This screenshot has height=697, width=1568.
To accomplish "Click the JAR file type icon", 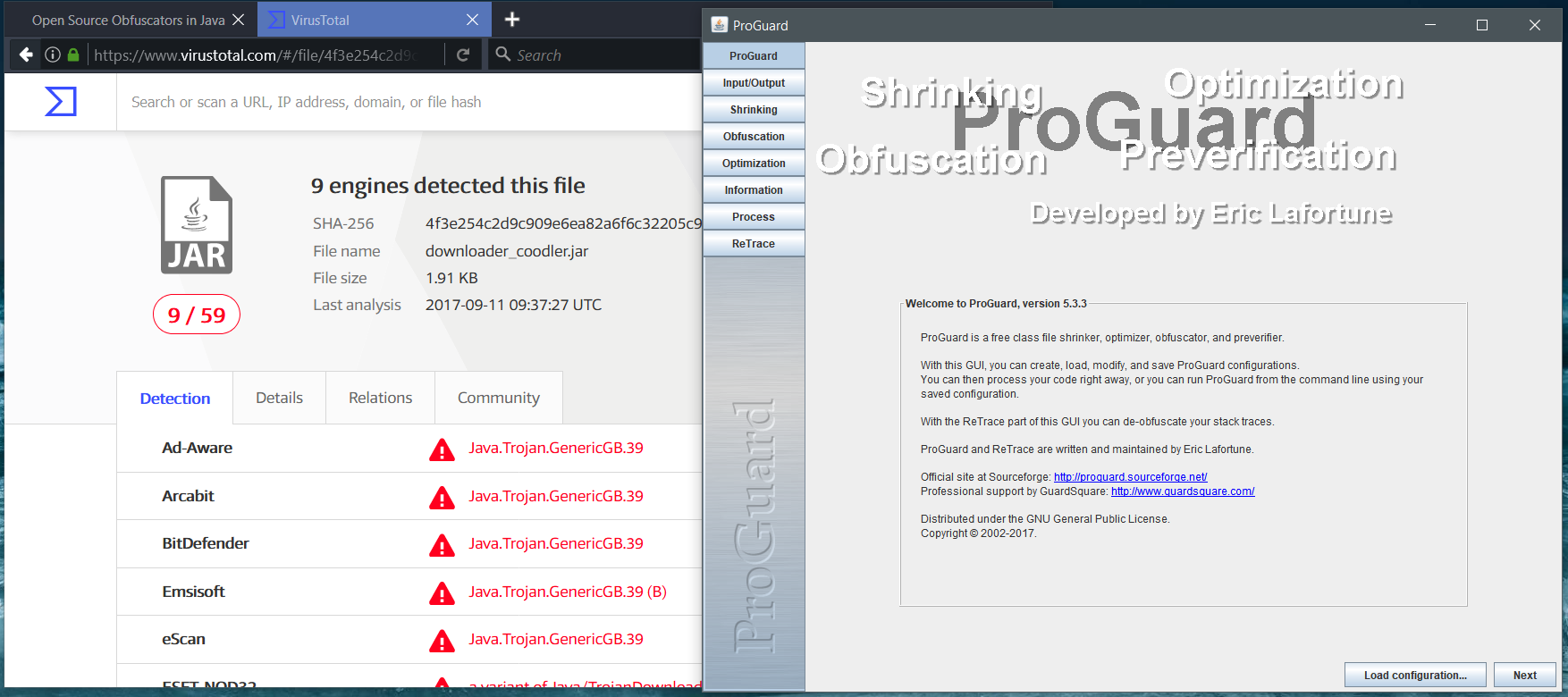I will coord(197,225).
